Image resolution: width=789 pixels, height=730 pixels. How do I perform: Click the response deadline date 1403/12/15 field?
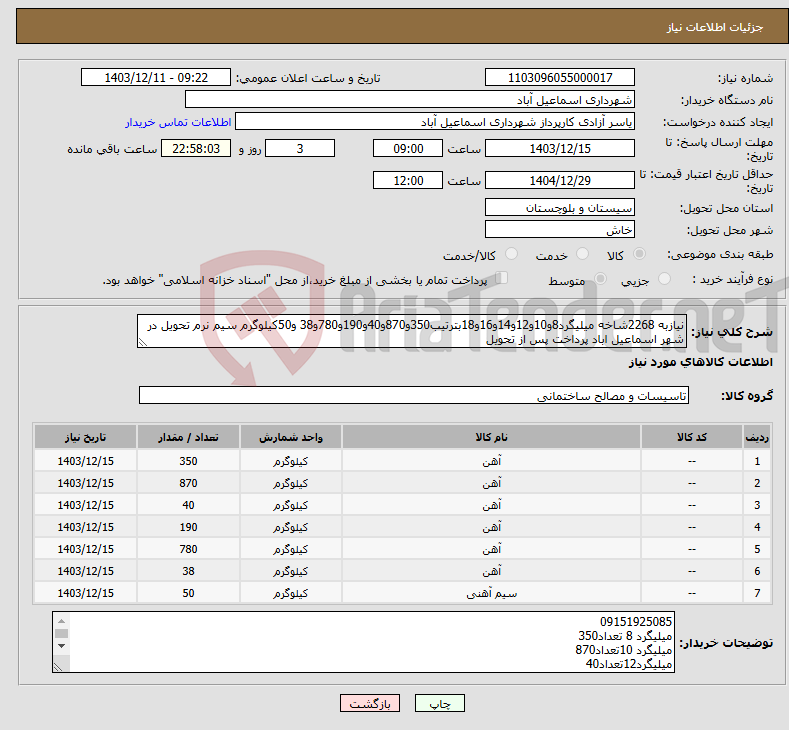[560, 148]
